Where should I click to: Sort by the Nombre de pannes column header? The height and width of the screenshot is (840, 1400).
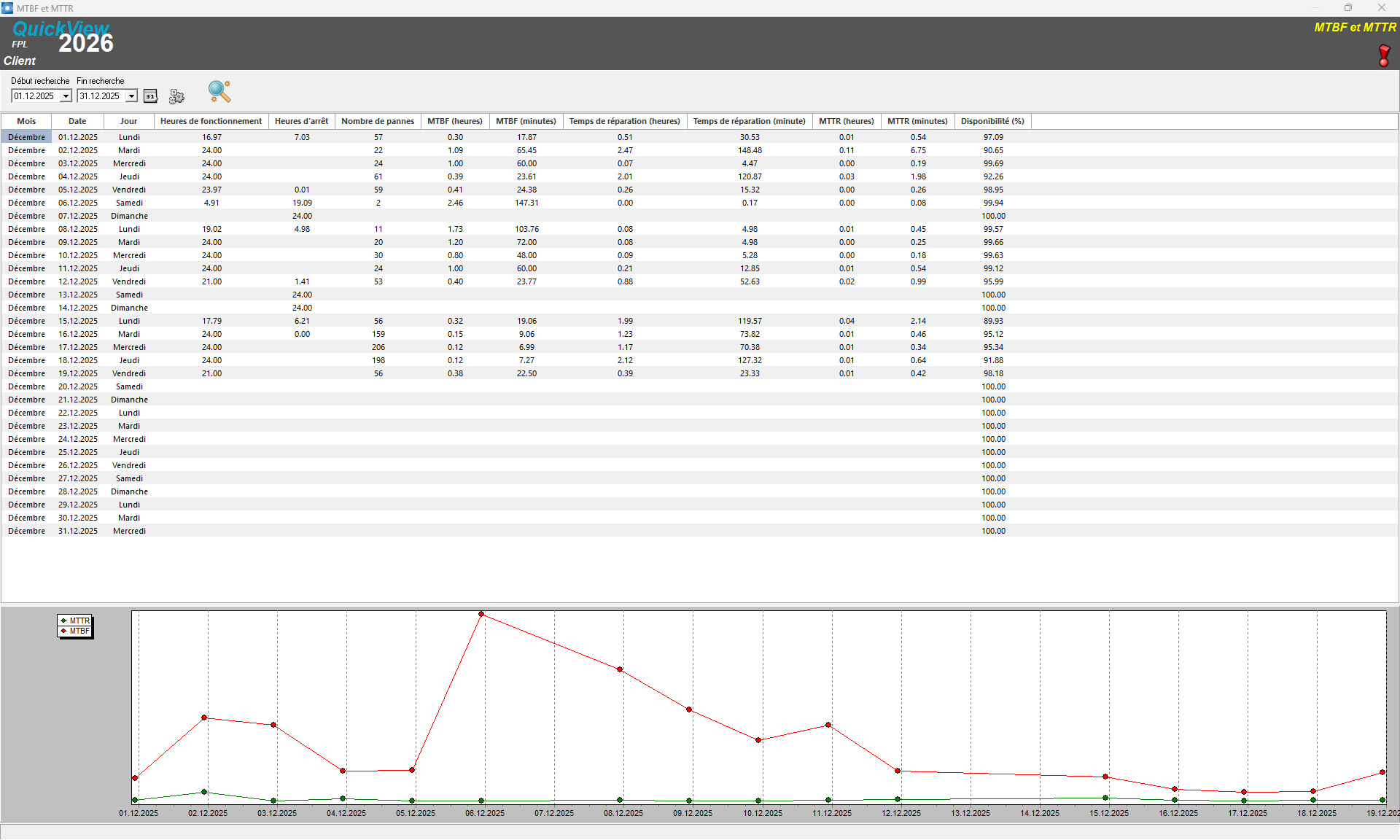pos(377,121)
